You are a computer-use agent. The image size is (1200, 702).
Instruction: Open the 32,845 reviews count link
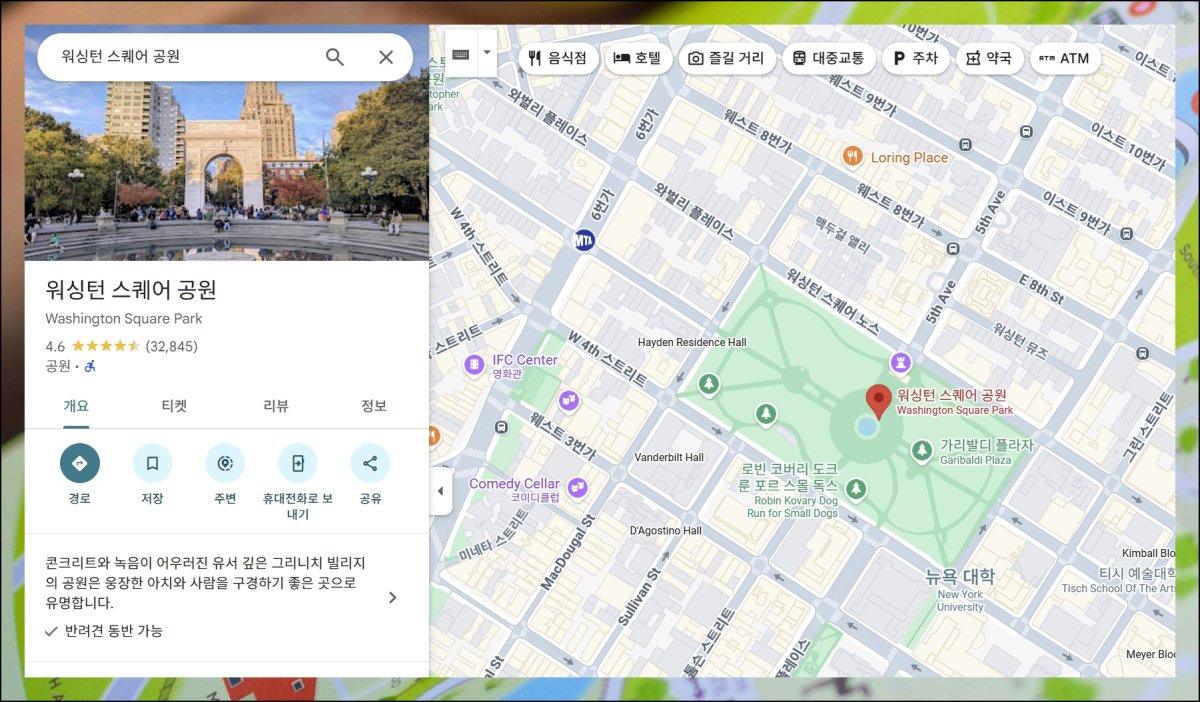[x=172, y=346]
